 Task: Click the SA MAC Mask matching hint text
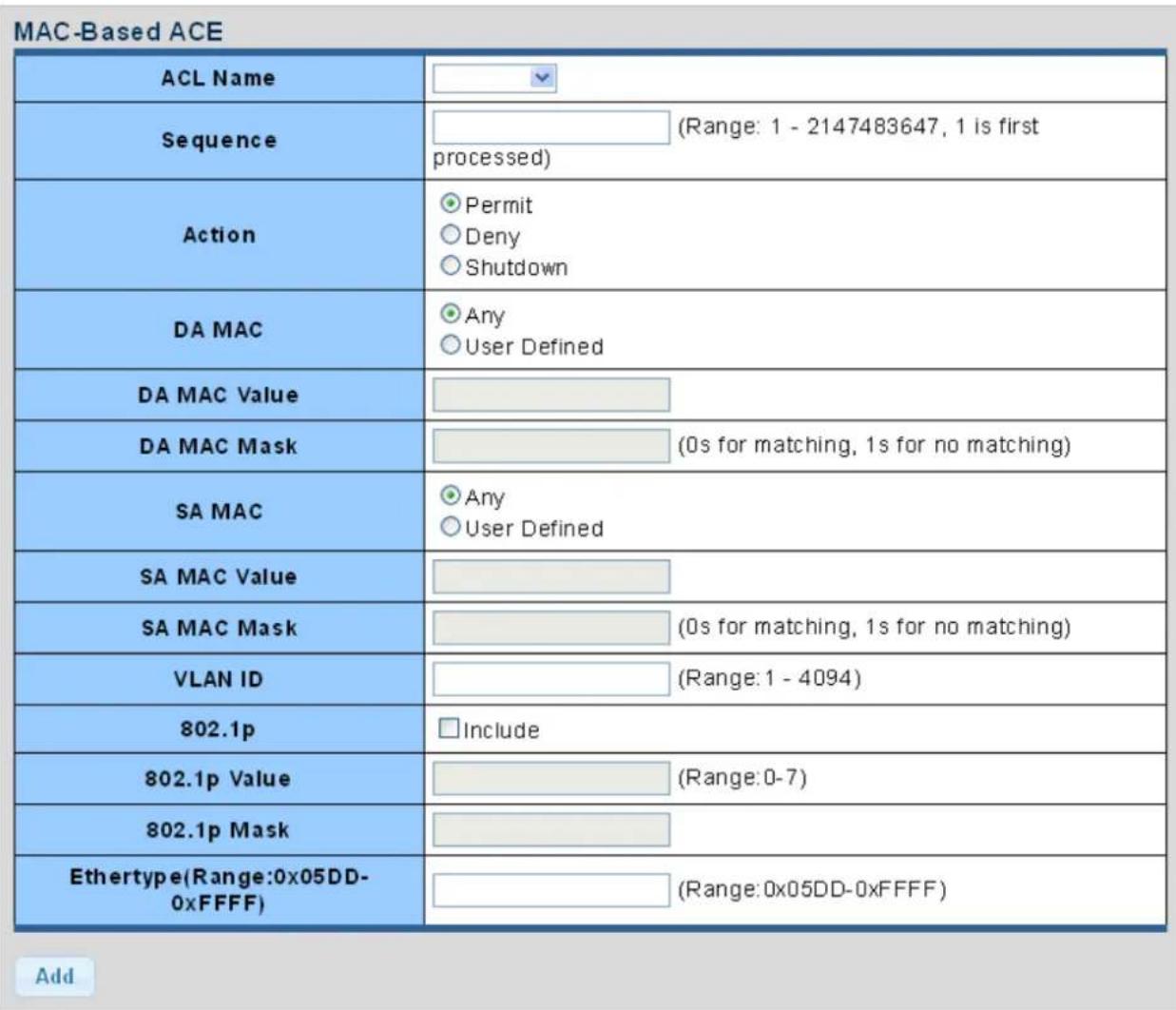(874, 627)
